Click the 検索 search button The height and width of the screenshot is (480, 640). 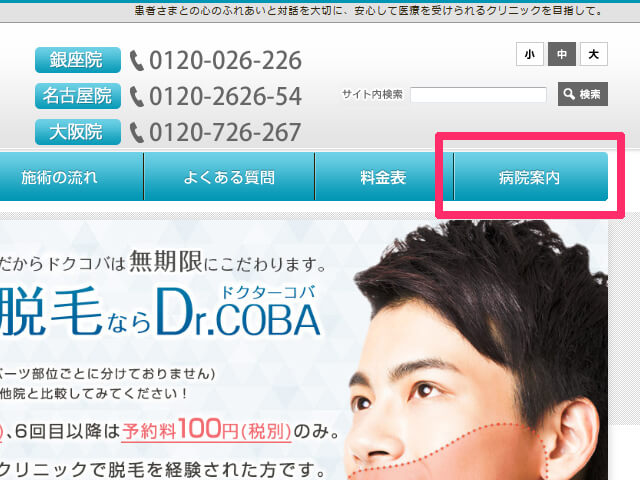tap(583, 94)
